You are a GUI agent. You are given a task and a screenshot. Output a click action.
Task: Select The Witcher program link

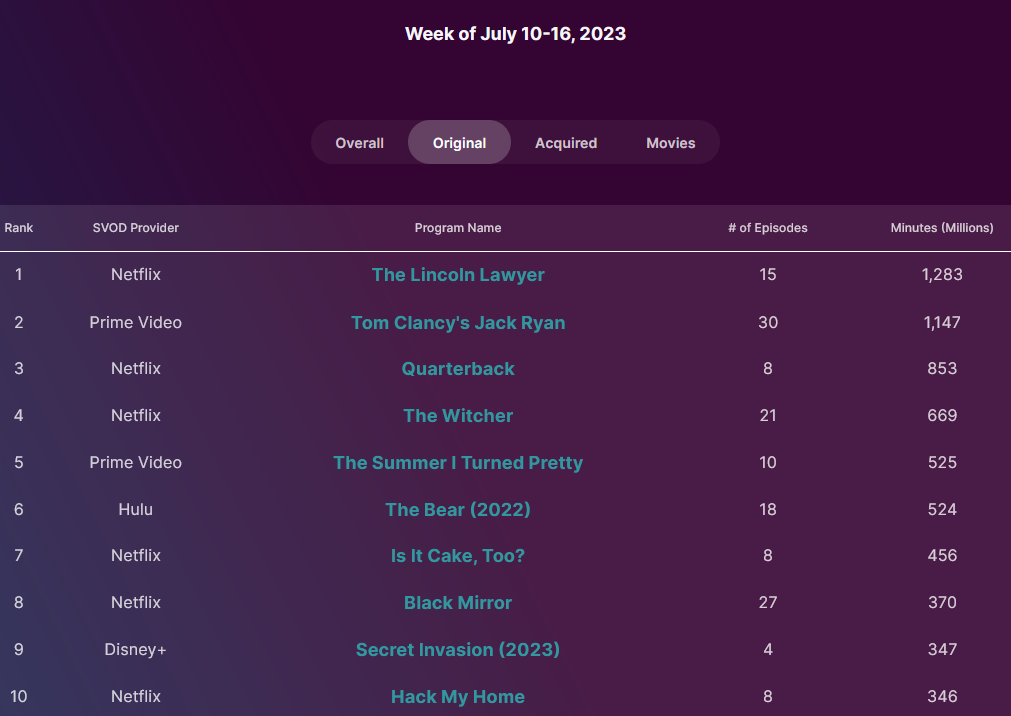click(458, 416)
